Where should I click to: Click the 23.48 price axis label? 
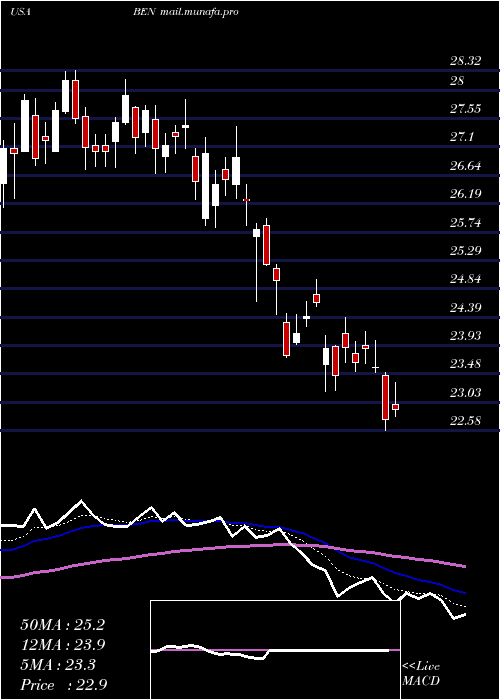coord(465,364)
